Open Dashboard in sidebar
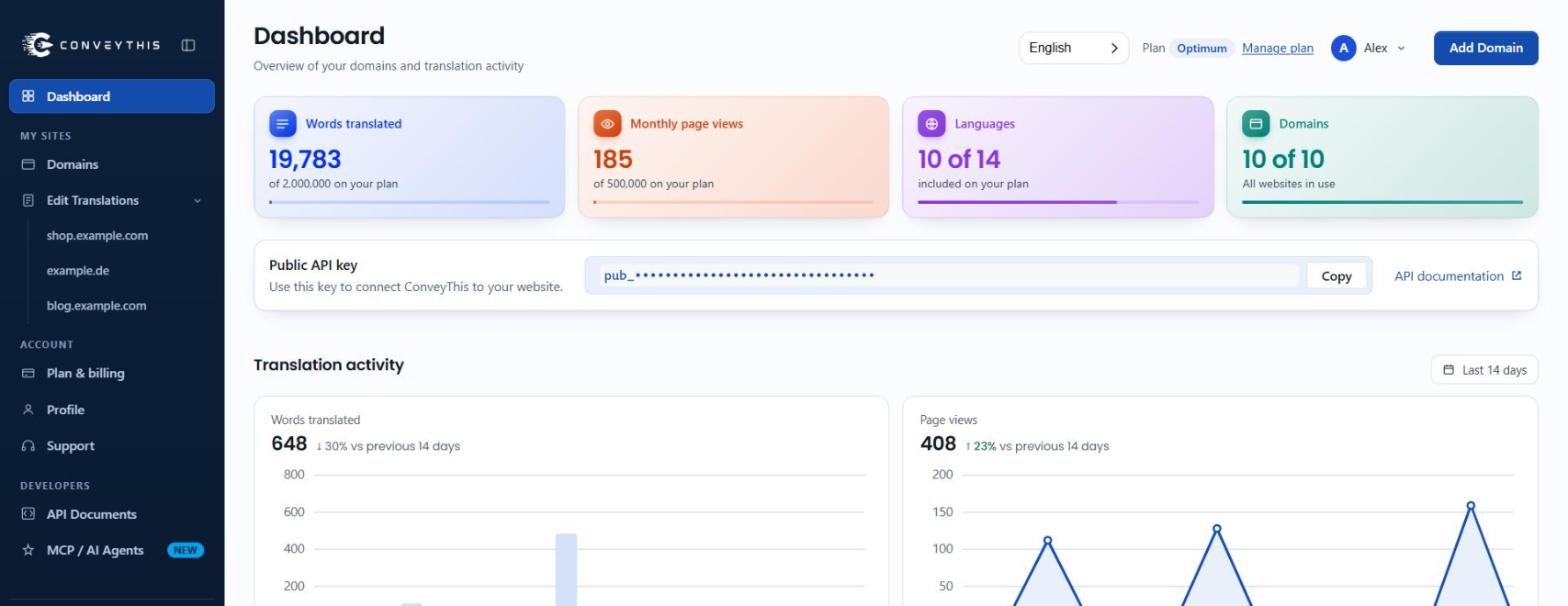This screenshot has height=606, width=1568. [x=112, y=96]
